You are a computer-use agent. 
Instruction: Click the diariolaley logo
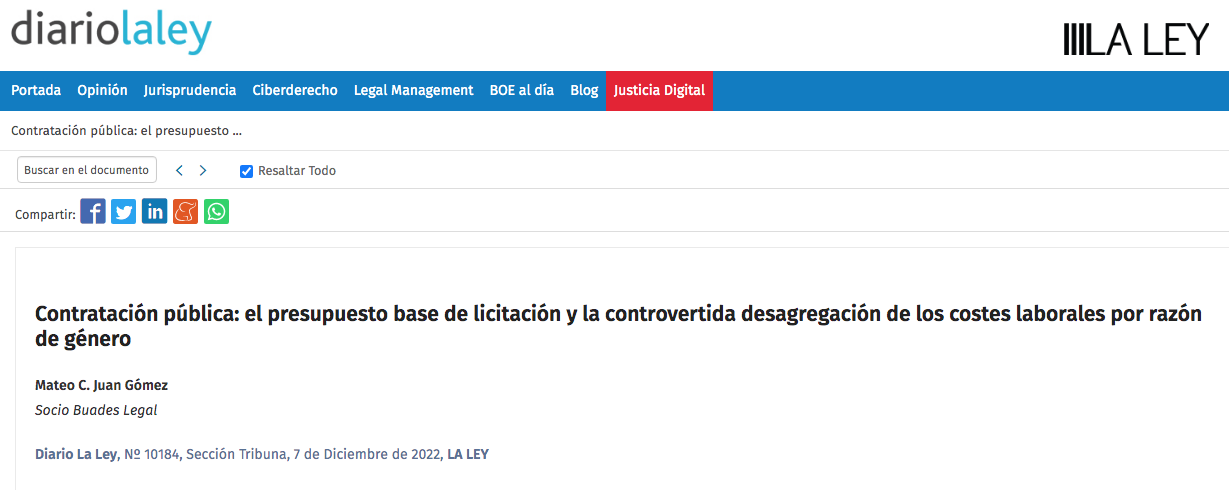pos(111,30)
